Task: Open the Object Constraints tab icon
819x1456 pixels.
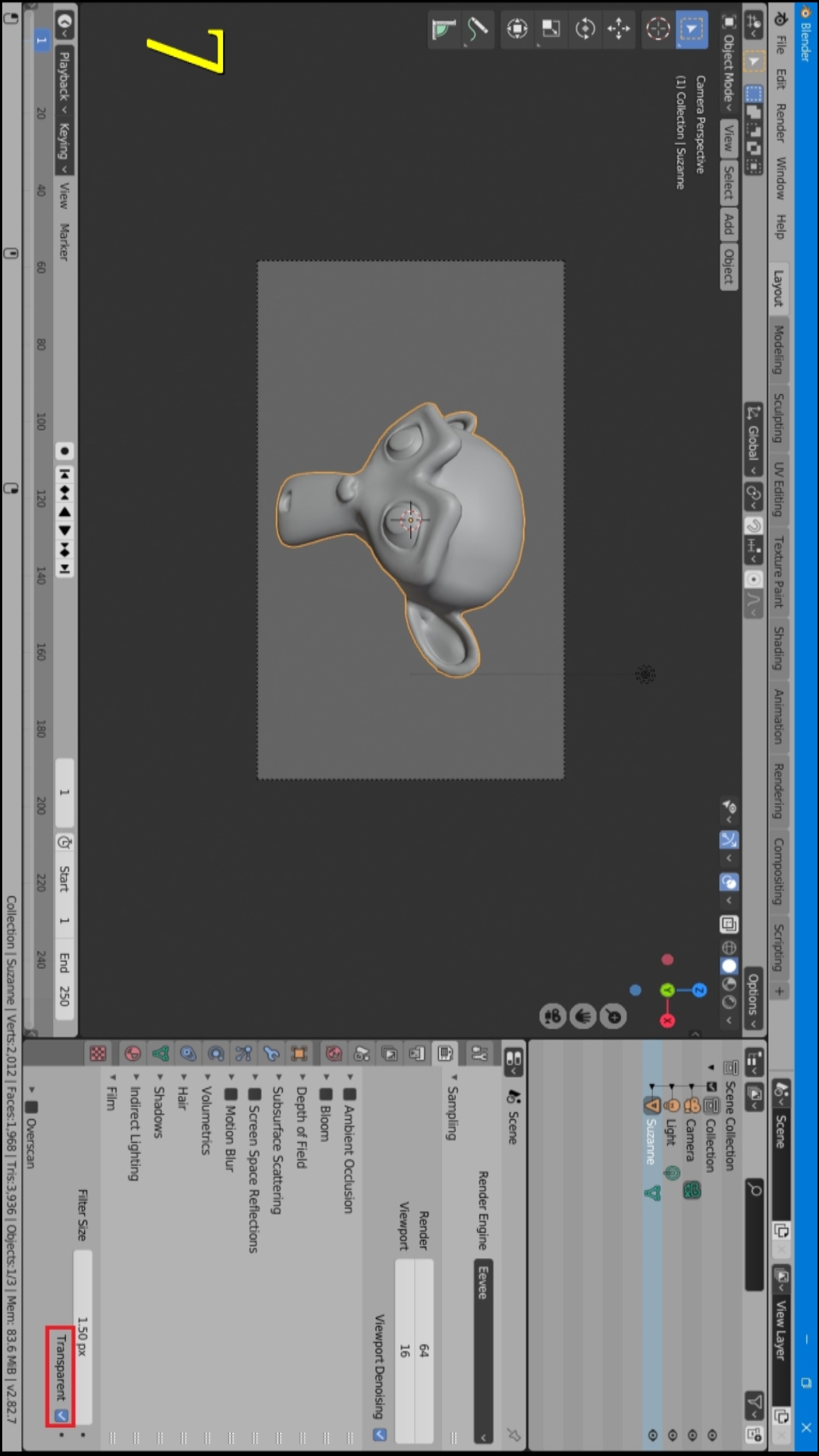Action: 188,1053
